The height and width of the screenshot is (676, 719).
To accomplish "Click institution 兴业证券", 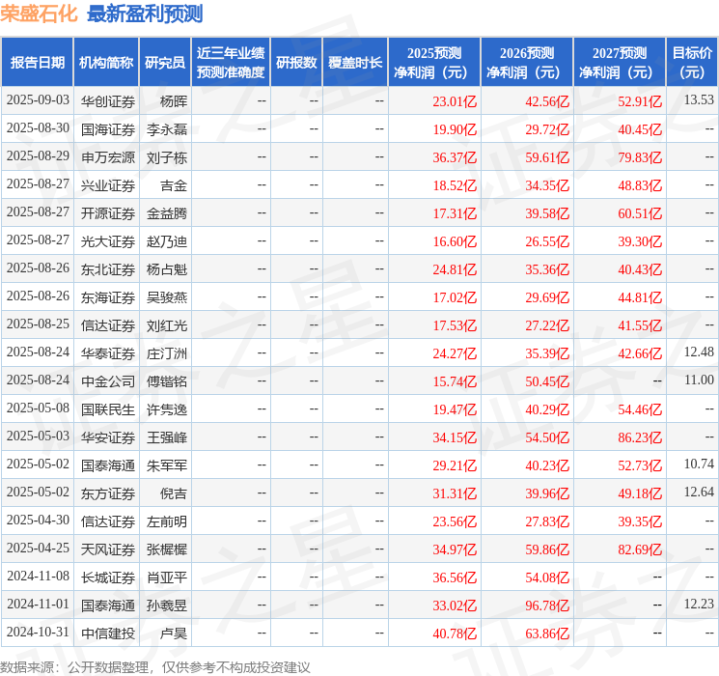I will coord(108,185).
